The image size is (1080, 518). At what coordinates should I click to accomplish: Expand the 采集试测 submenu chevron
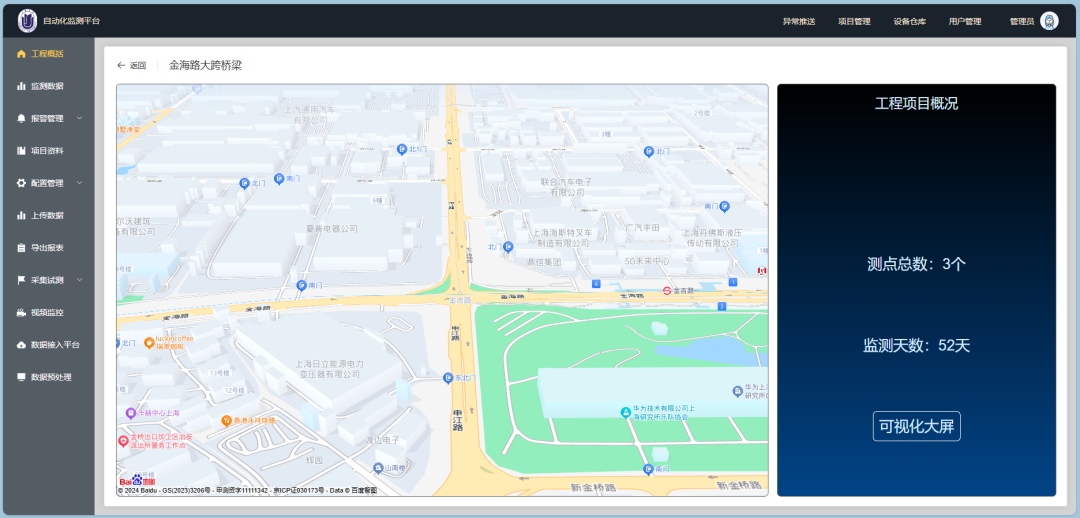tap(79, 280)
